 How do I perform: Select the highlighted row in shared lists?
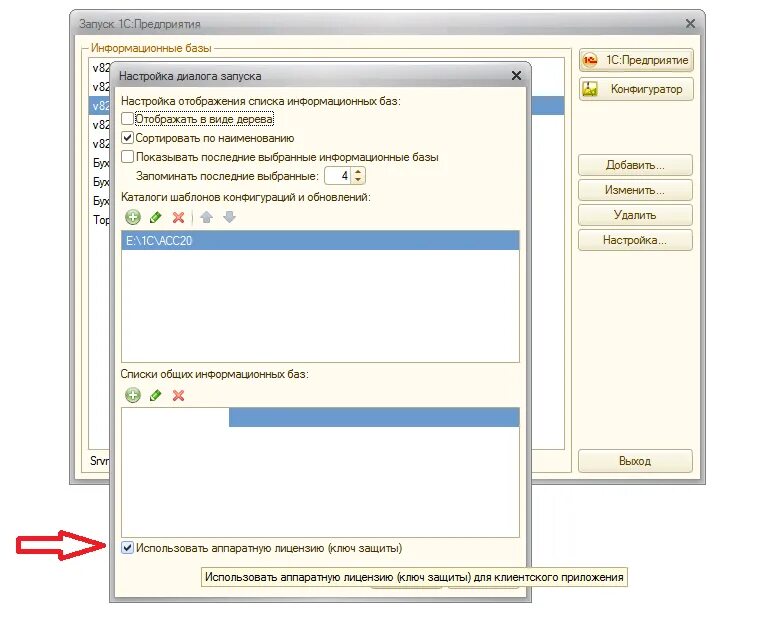[374, 417]
